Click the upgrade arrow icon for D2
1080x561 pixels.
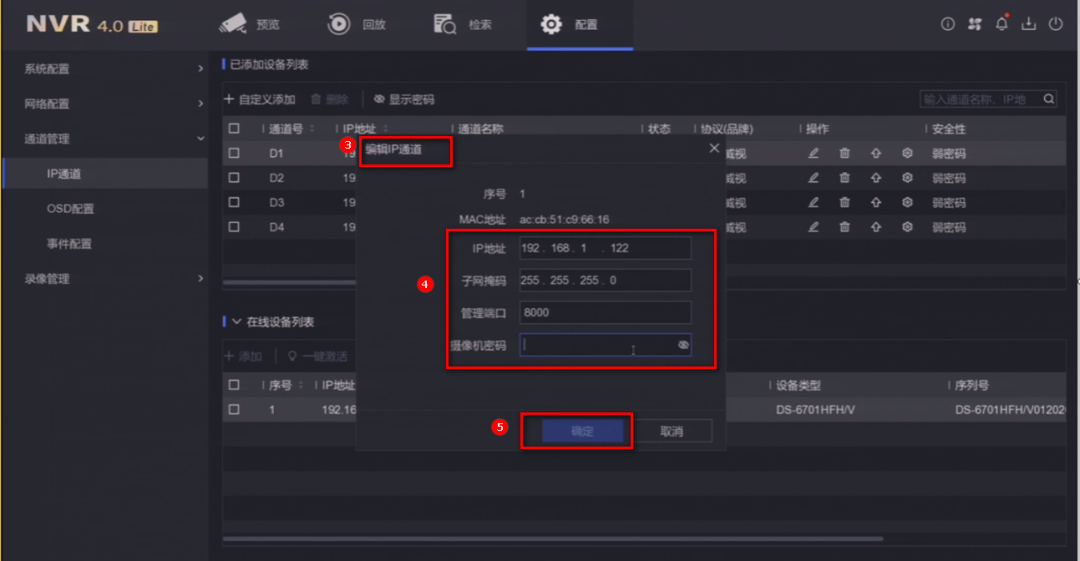click(875, 178)
